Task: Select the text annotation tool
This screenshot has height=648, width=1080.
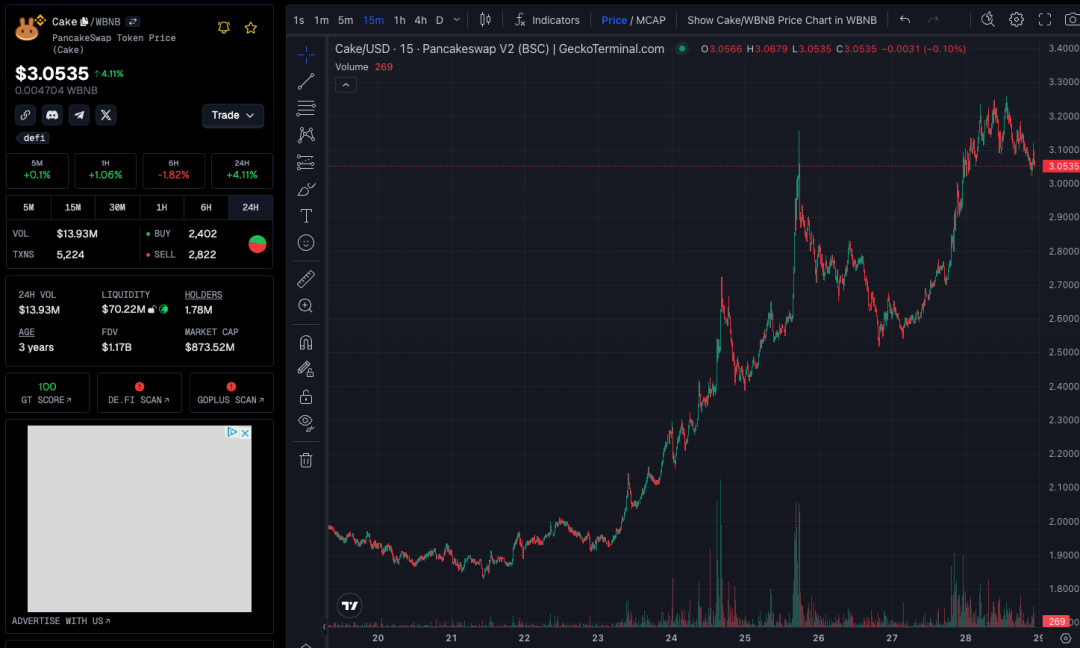Action: [x=306, y=216]
